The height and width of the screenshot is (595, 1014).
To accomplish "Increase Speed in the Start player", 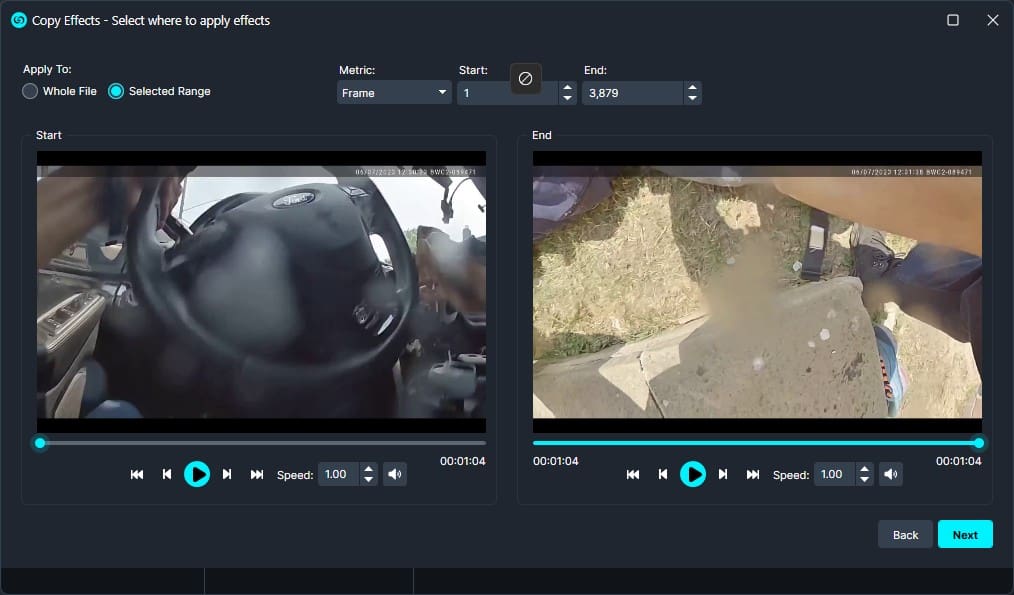I will coord(369,469).
